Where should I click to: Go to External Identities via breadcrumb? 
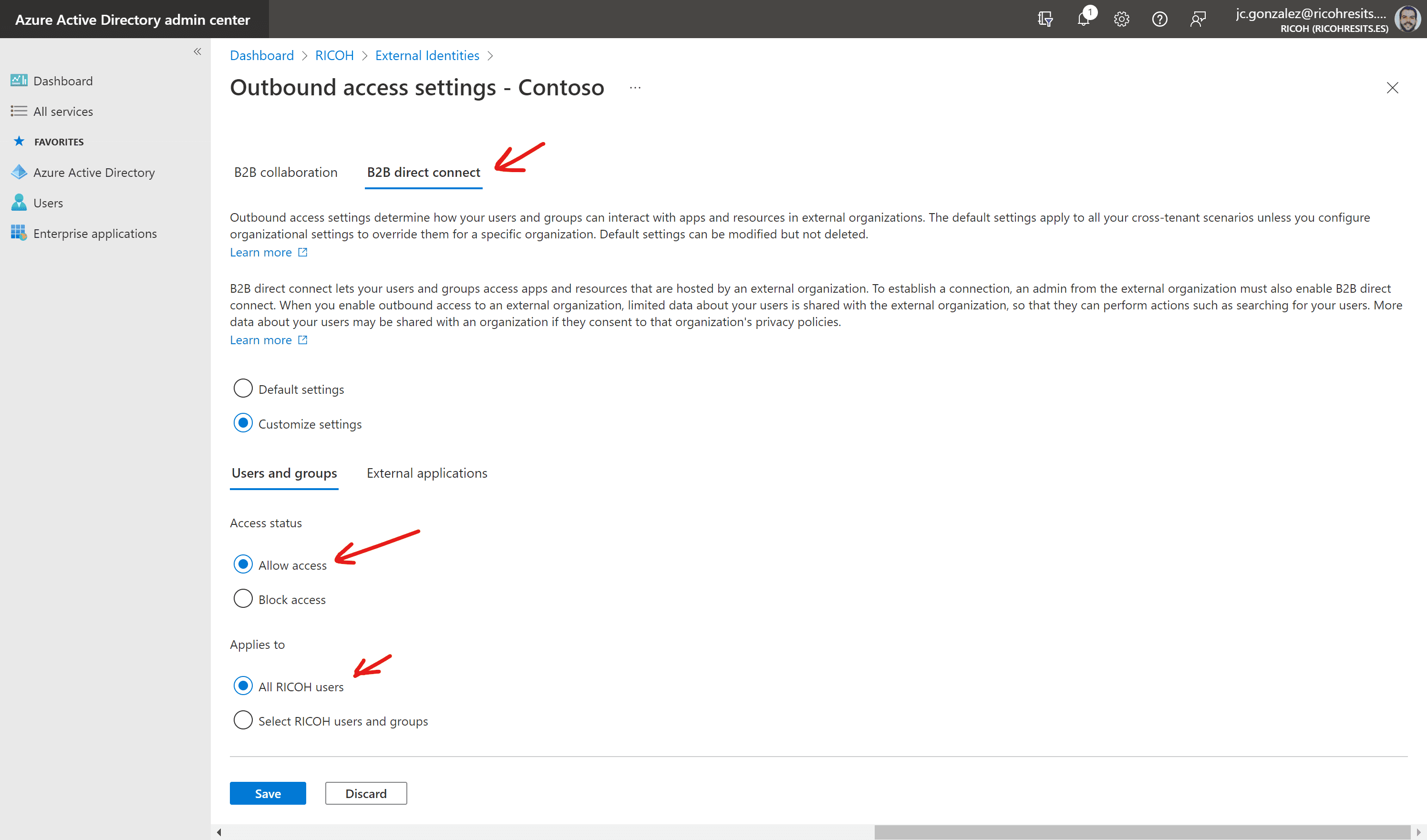[427, 55]
